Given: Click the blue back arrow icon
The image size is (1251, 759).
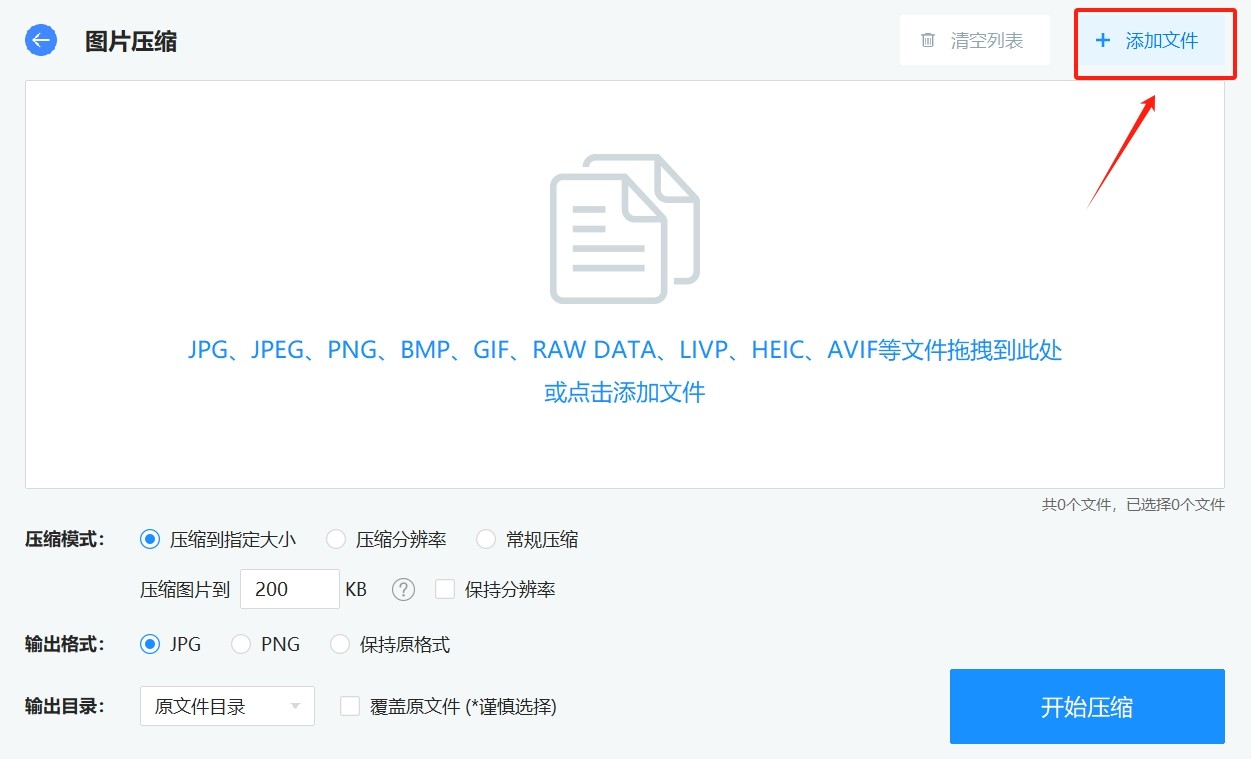Looking at the screenshot, I should coord(41,41).
